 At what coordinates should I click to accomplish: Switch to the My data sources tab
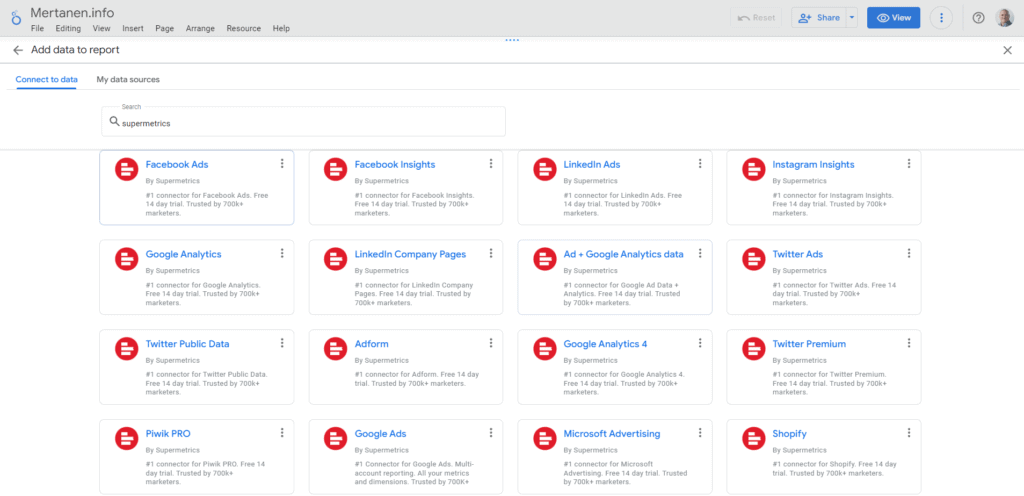coord(128,80)
